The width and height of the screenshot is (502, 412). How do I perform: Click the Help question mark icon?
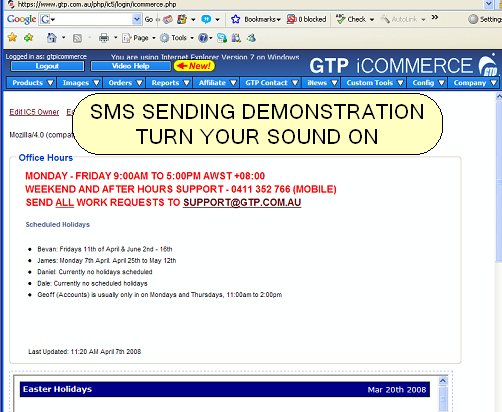[x=203, y=38]
